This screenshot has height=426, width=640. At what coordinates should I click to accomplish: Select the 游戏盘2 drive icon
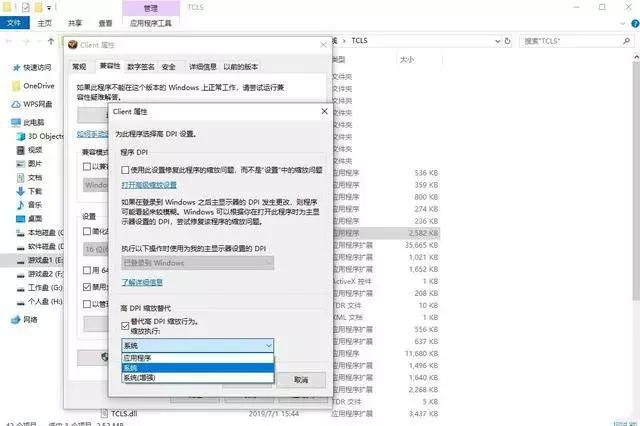click(x=21, y=275)
